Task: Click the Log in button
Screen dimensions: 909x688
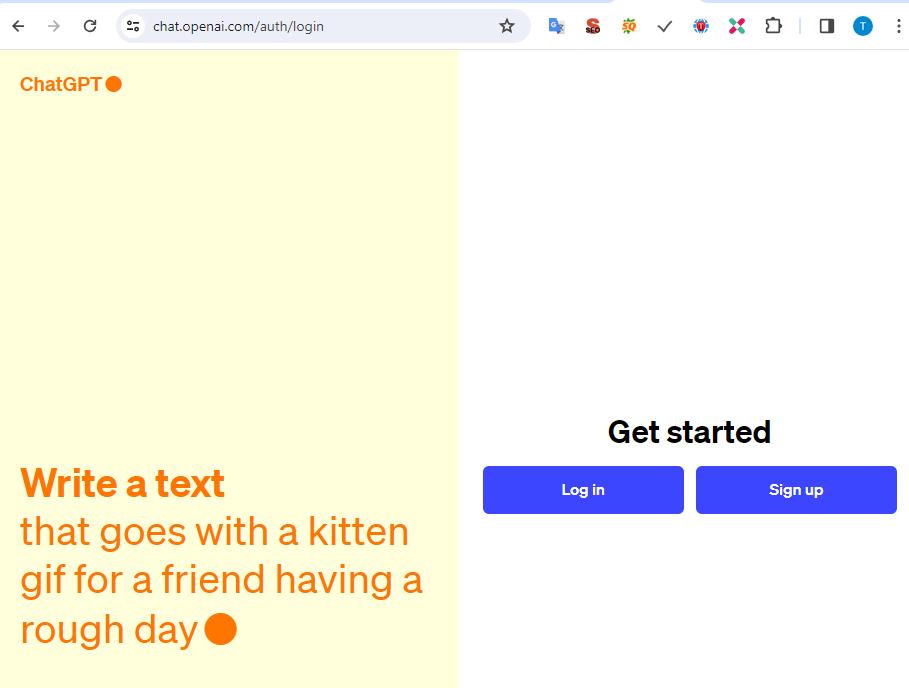Action: click(x=583, y=490)
